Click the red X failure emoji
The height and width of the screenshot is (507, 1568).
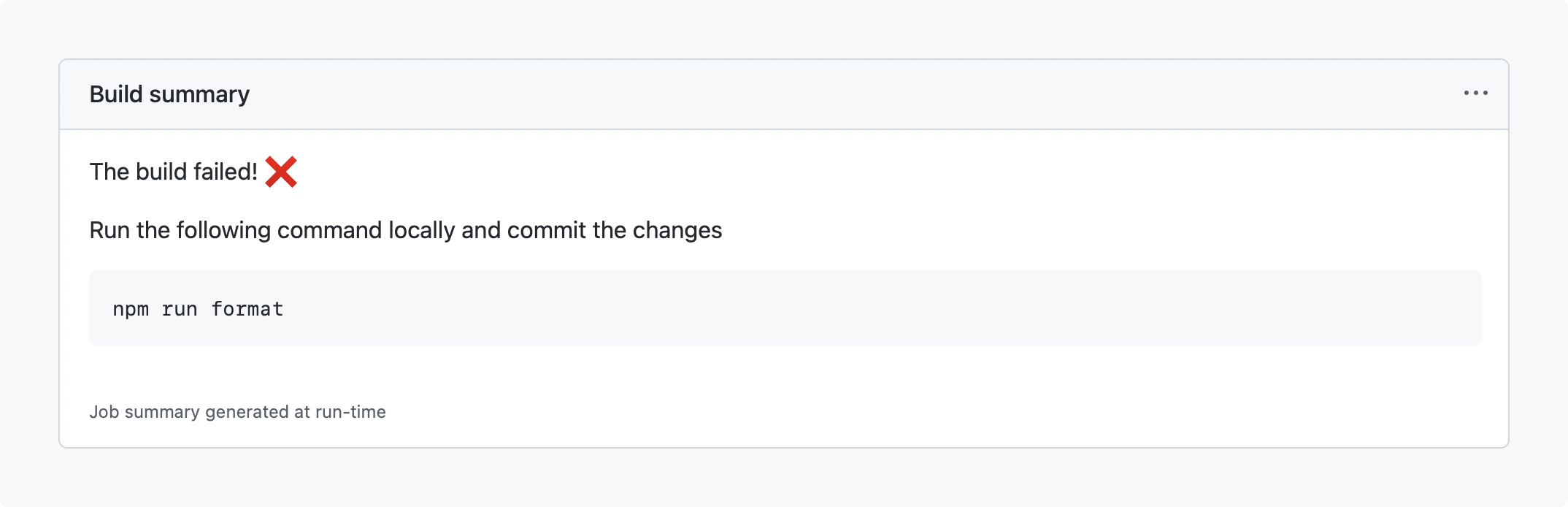pyautogui.click(x=281, y=172)
